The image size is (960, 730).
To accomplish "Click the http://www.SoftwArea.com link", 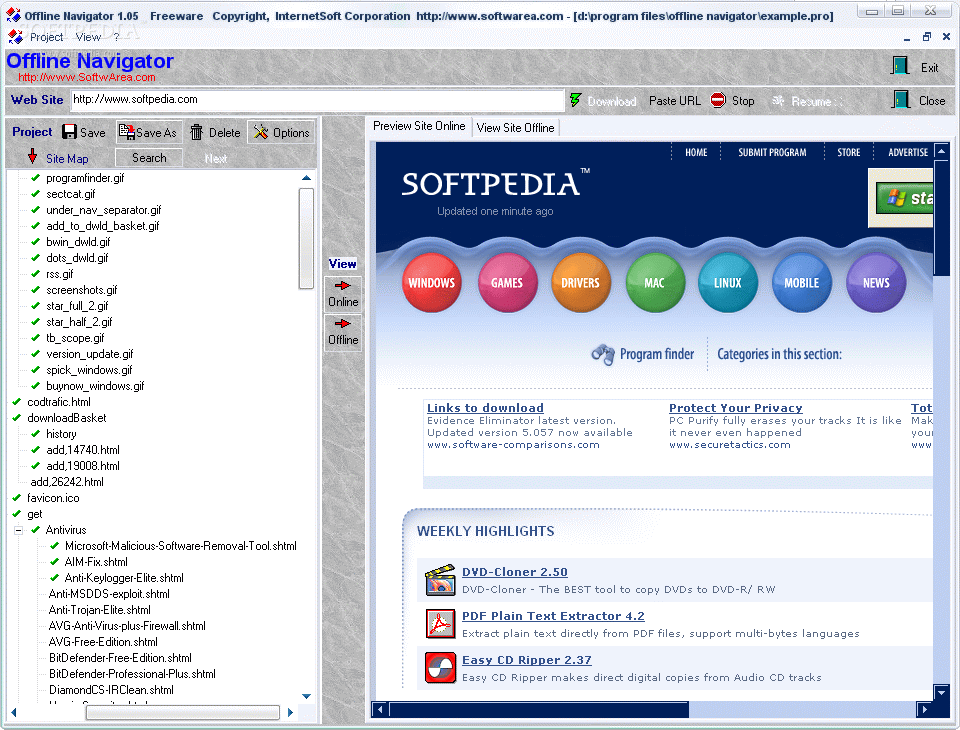I will pyautogui.click(x=86, y=77).
